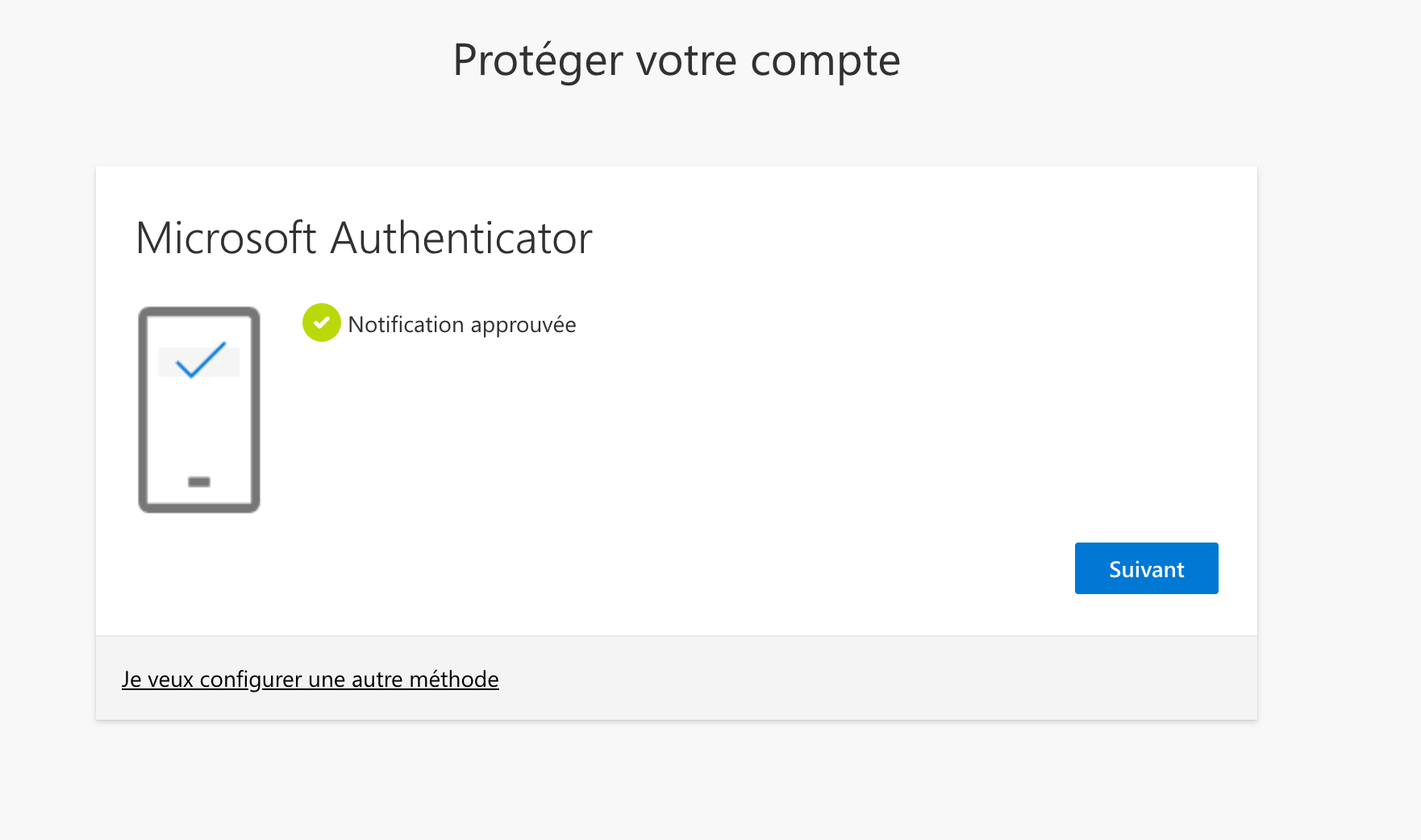Click the blue Suivant button
The image size is (1421, 840).
tap(1146, 568)
